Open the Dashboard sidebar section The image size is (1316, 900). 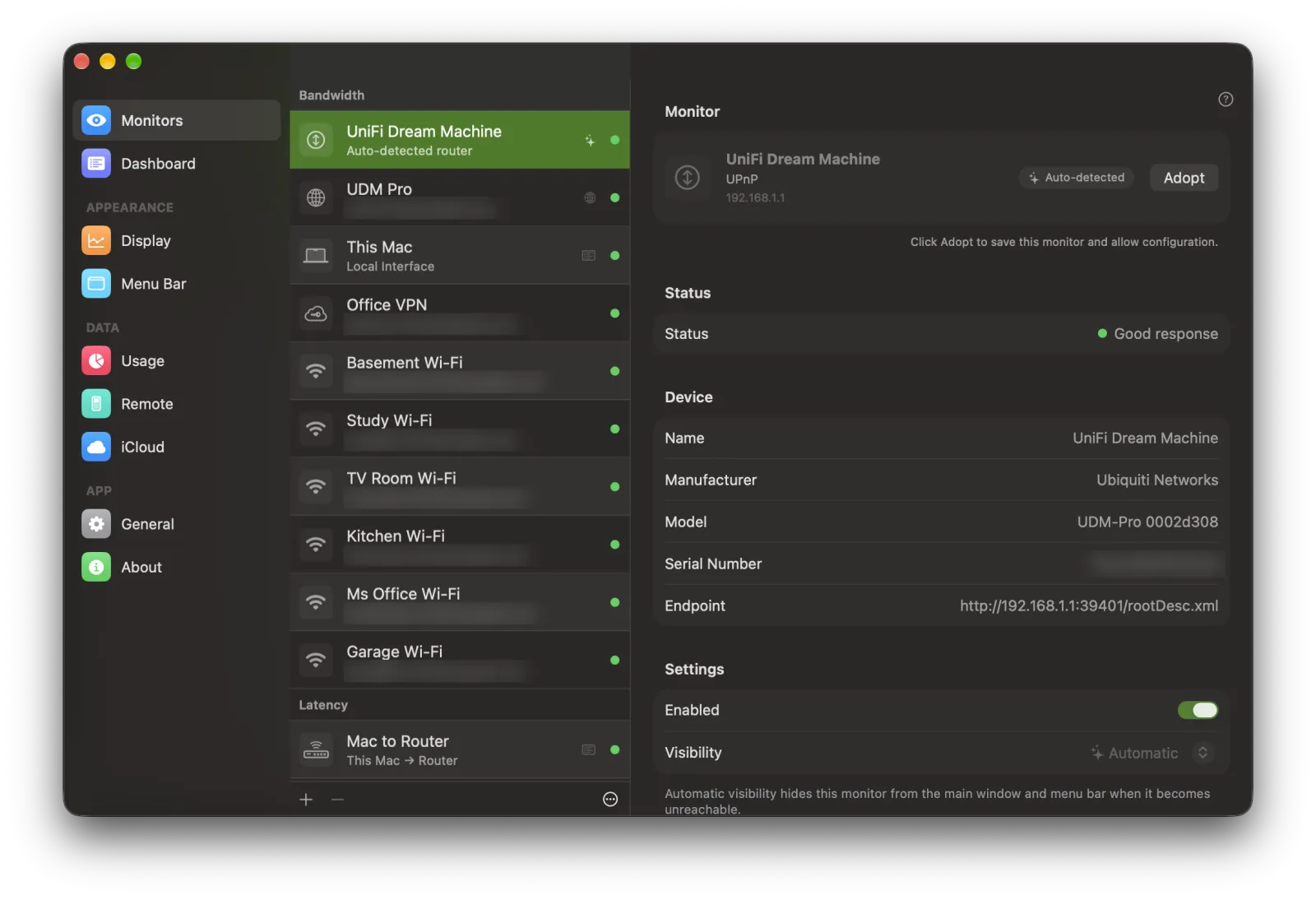point(176,163)
